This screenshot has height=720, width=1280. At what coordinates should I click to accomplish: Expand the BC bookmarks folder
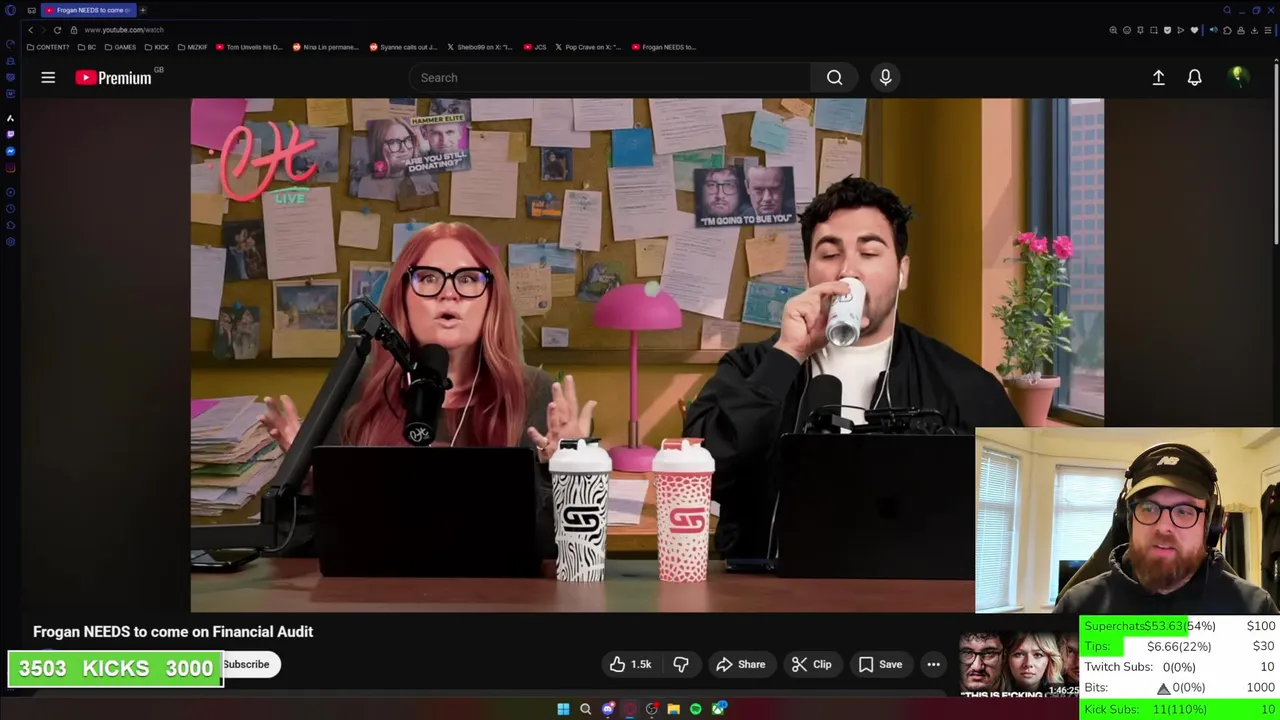tap(87, 47)
